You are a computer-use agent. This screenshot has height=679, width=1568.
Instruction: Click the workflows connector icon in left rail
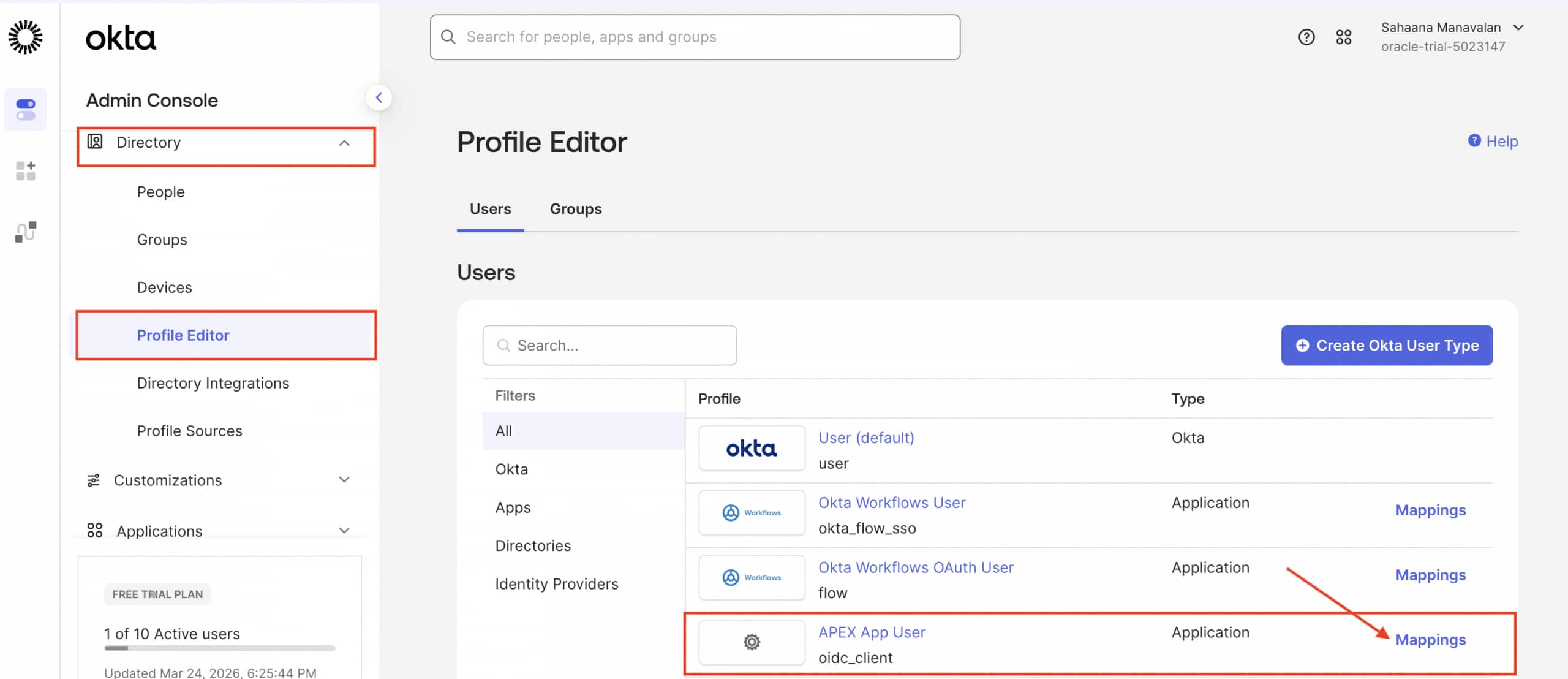(26, 232)
